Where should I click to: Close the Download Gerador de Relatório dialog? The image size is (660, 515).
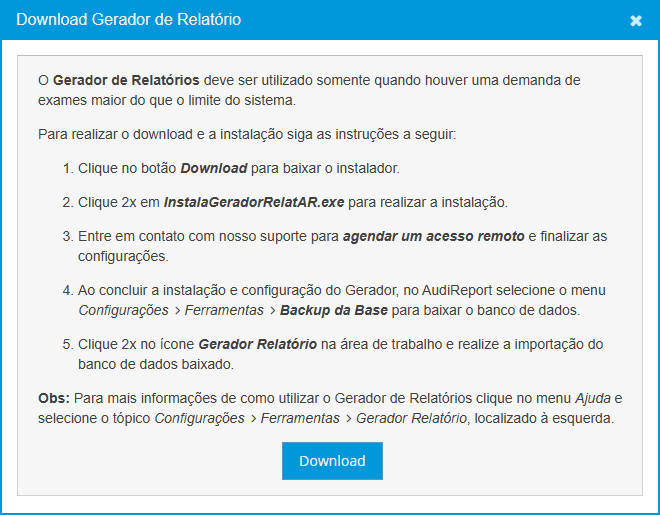(x=636, y=21)
